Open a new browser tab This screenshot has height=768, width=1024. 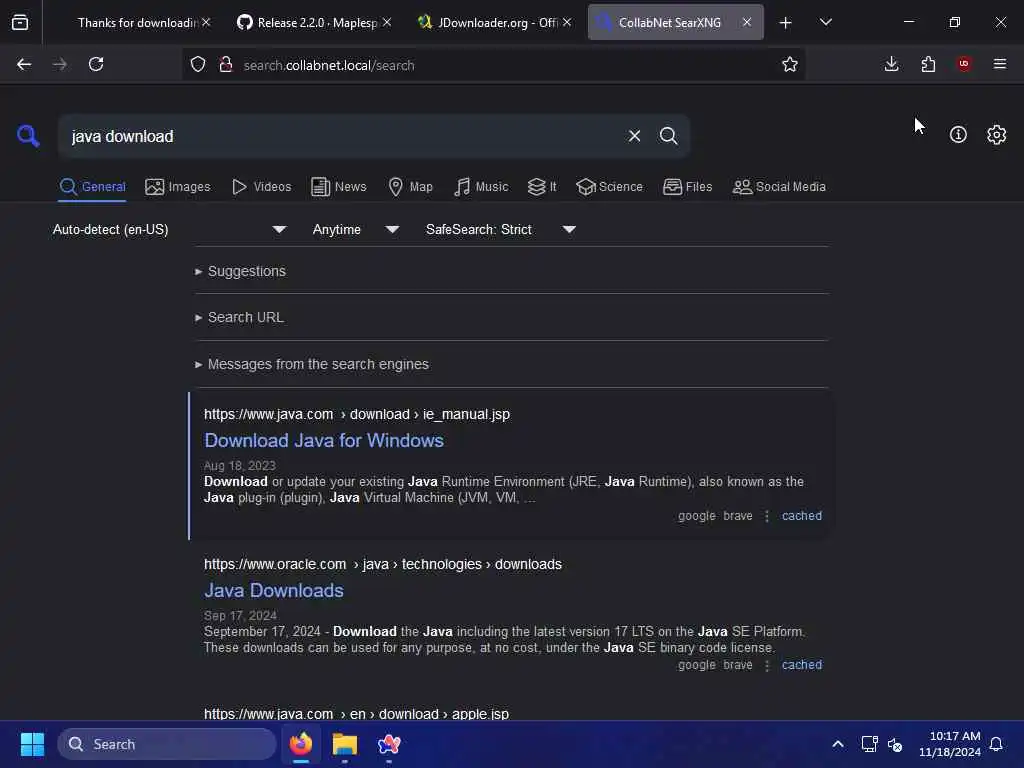point(786,23)
